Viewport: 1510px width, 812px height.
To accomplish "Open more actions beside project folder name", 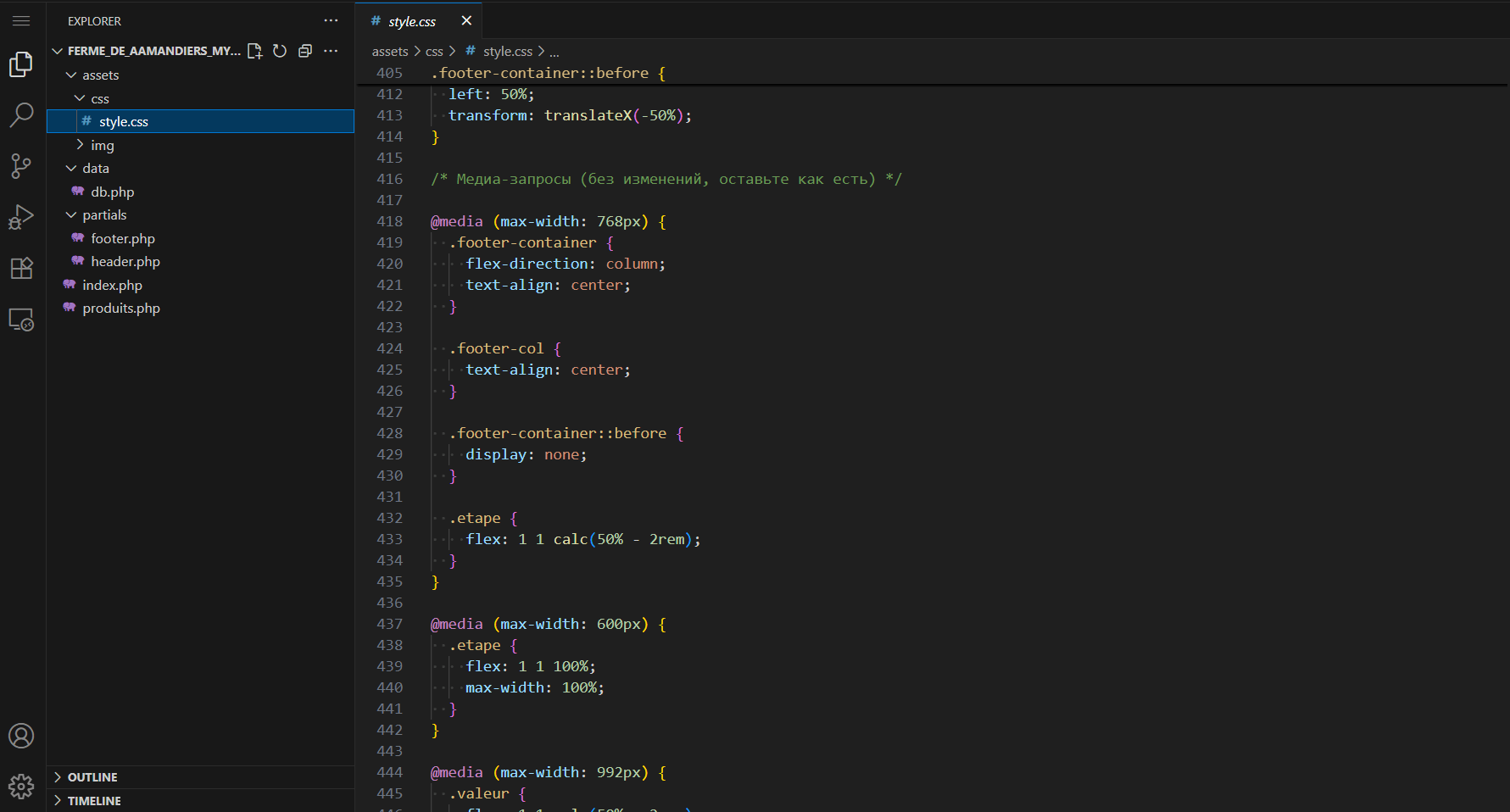I will pos(331,51).
